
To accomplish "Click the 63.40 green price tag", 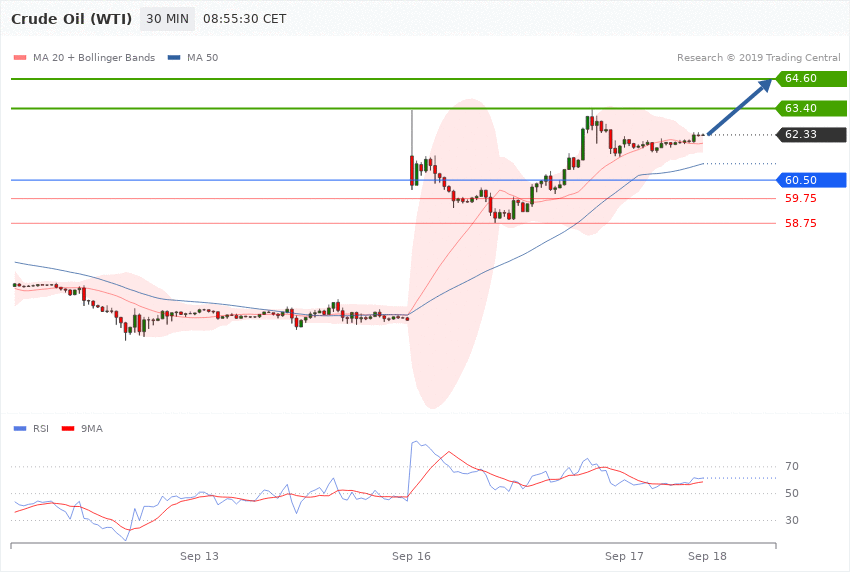I will tap(812, 108).
